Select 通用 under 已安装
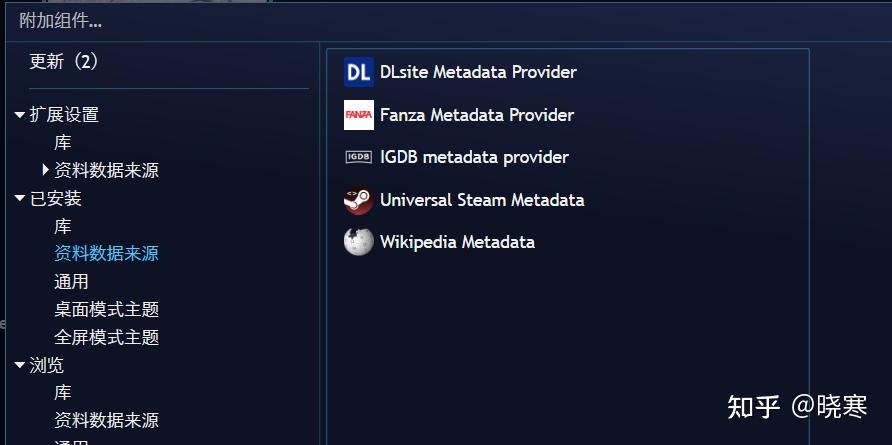This screenshot has height=445, width=892. pos(71,282)
